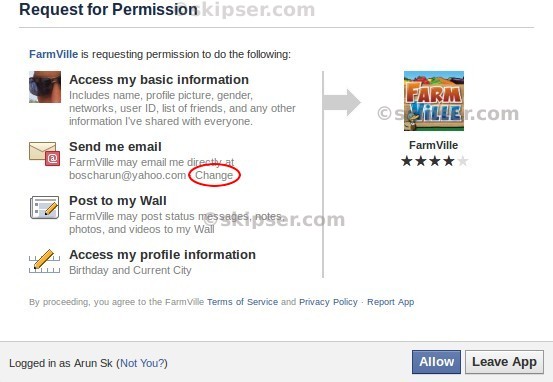Open the Terms of Service link
Viewport: 553px width, 382px height.
pos(242,302)
